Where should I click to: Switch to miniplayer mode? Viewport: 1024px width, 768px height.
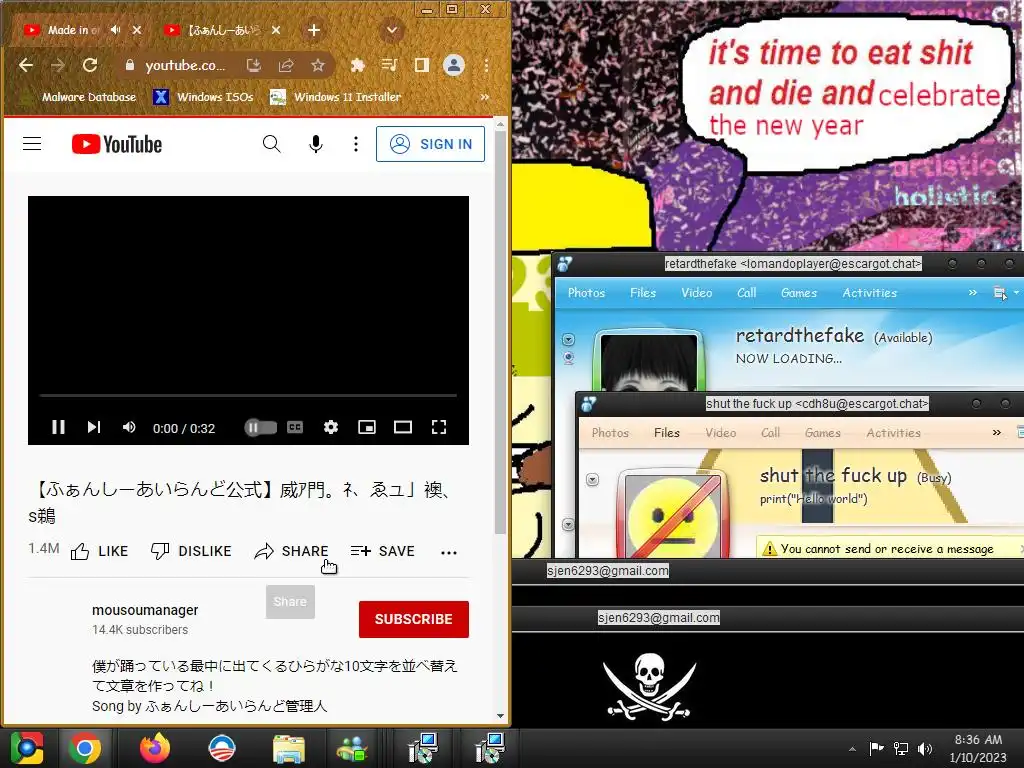(x=367, y=427)
